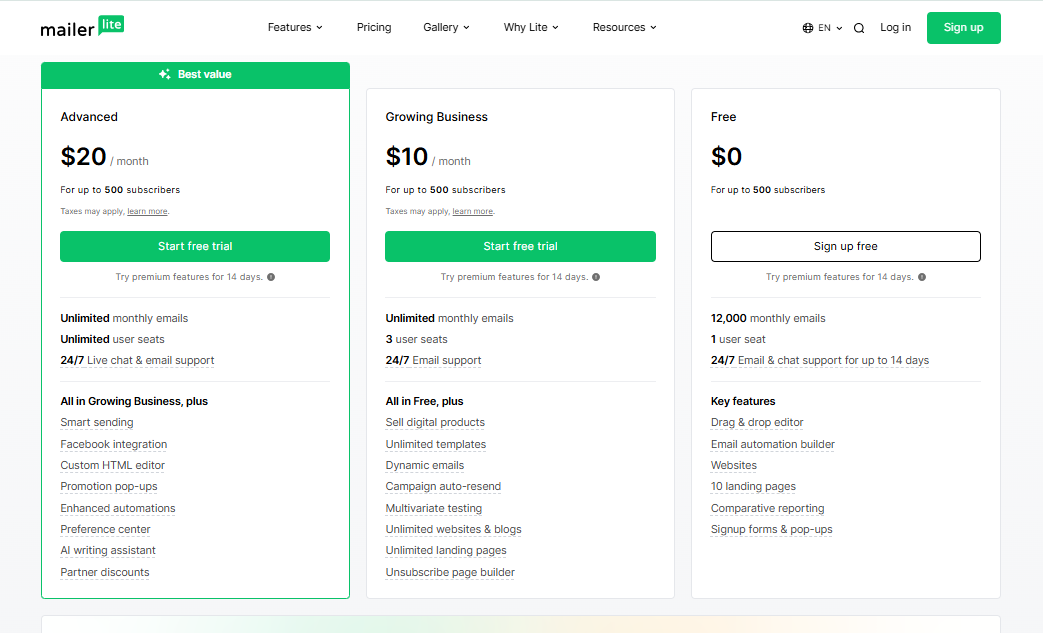Click the 1 user seat text
Image resolution: width=1043 pixels, height=633 pixels.
click(738, 339)
